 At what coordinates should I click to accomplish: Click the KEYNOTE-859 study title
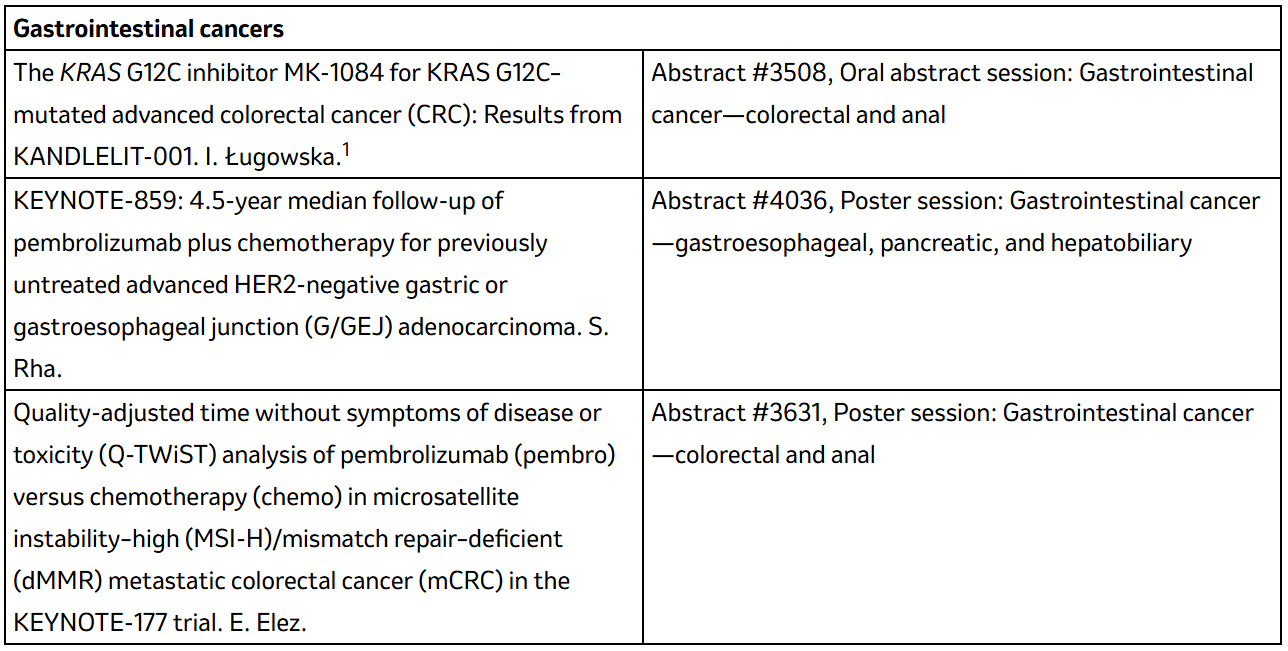(x=96, y=201)
